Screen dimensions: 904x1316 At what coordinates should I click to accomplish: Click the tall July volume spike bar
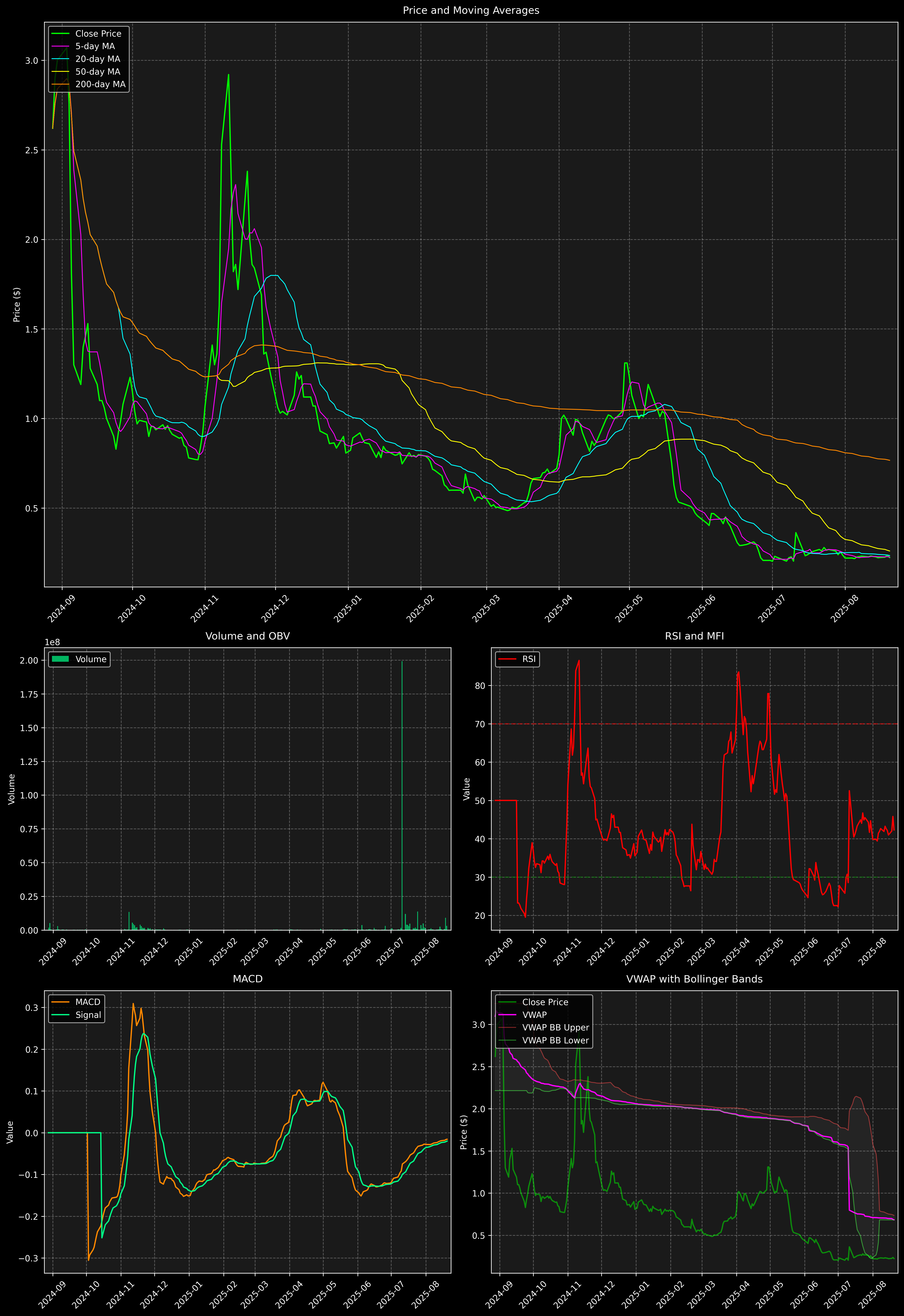tap(402, 793)
